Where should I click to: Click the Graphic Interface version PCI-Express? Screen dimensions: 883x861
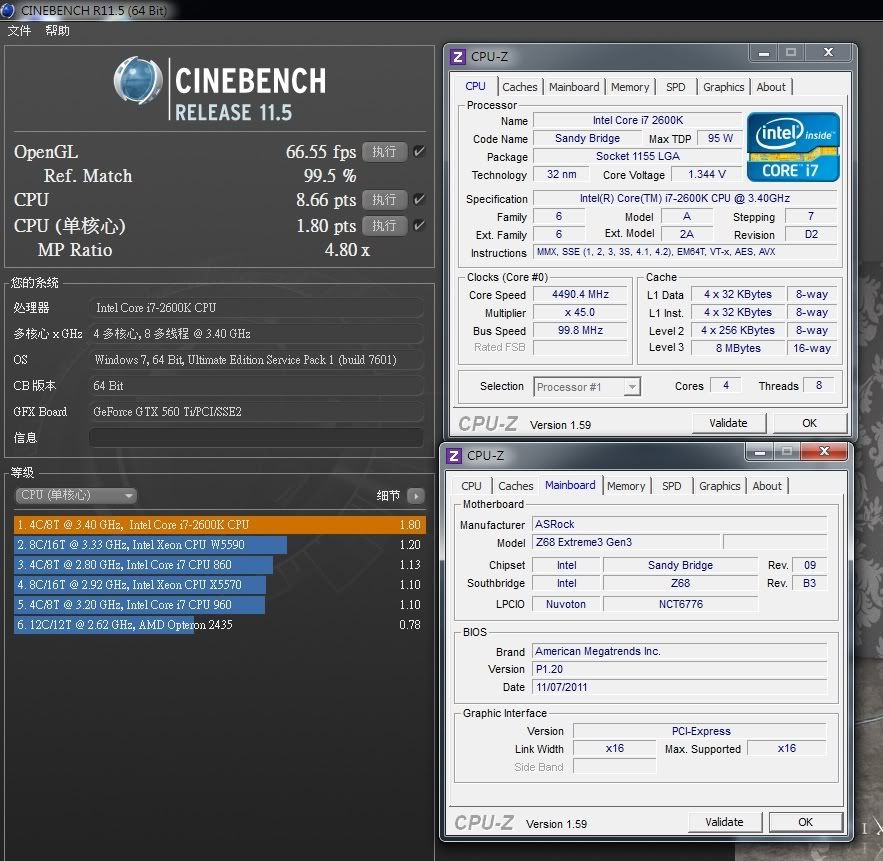click(x=701, y=731)
